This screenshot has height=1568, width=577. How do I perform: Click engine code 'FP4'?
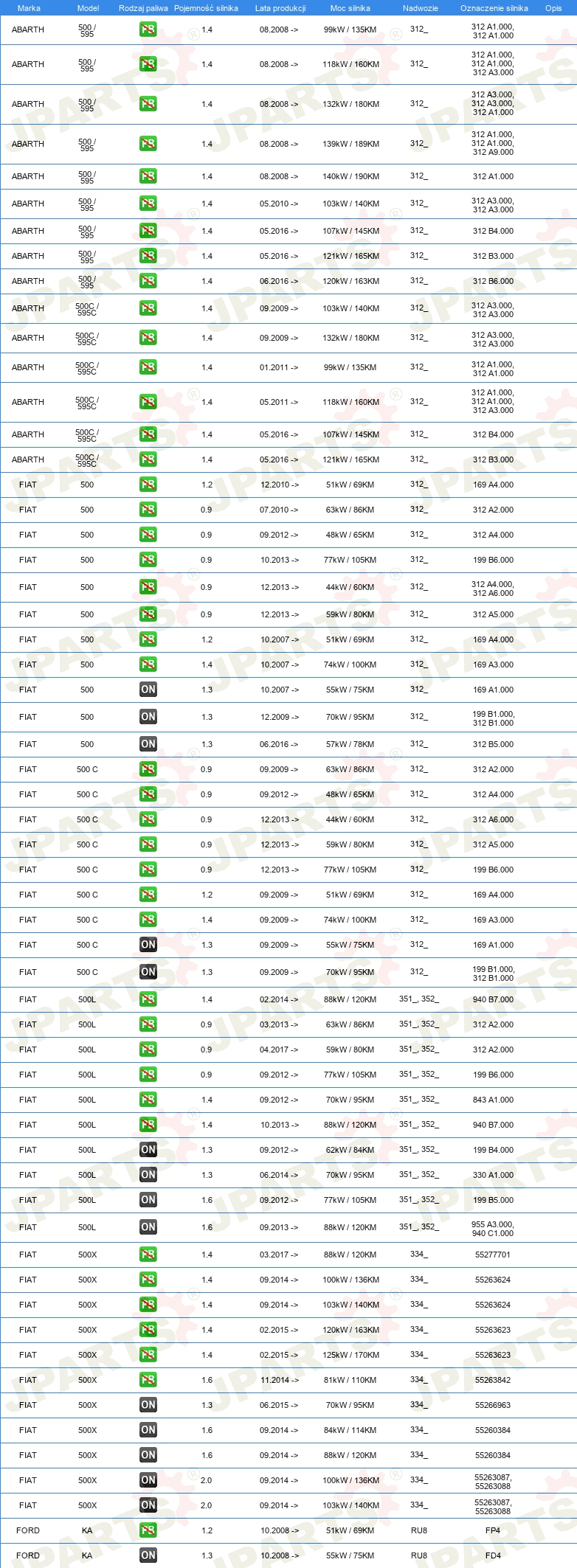[493, 1530]
